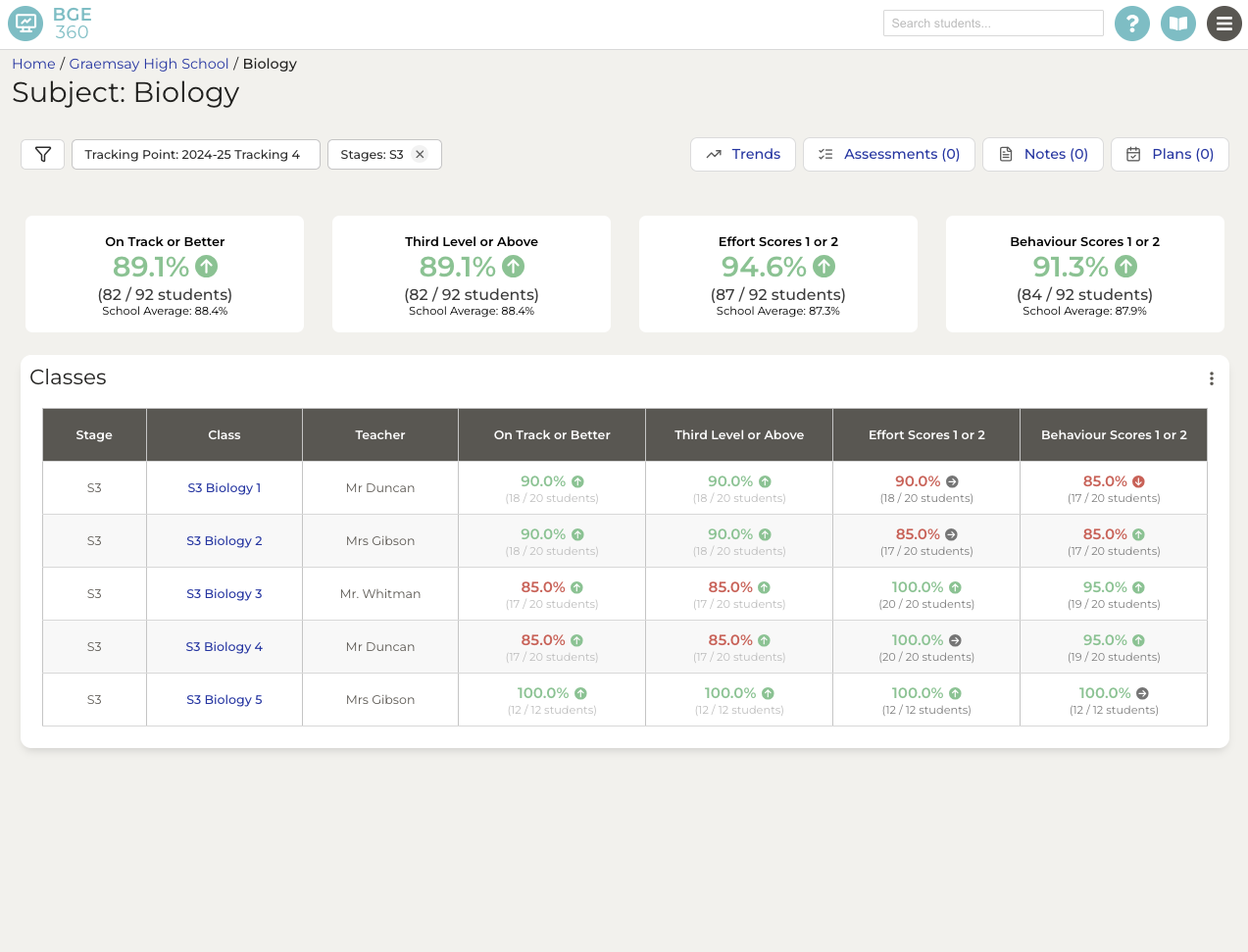1248x952 pixels.
Task: Navigate to Home via breadcrumb
Action: [x=33, y=63]
